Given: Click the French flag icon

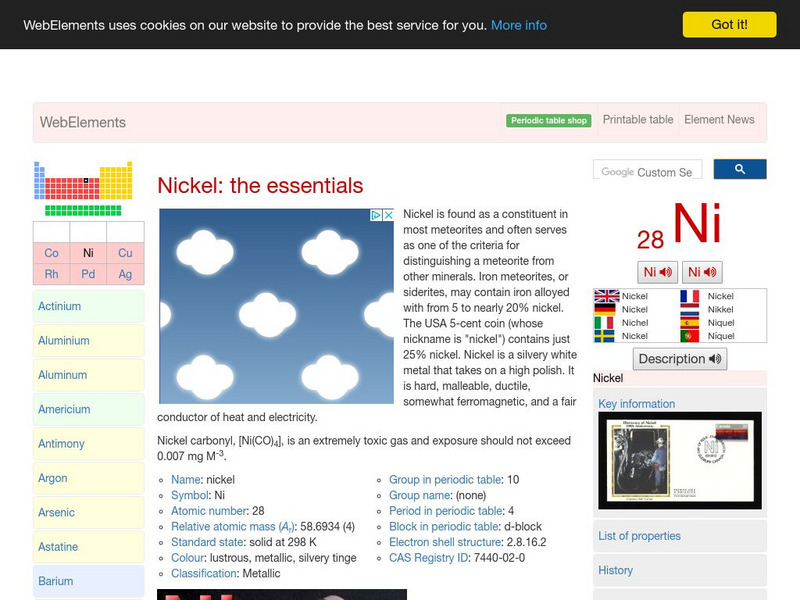Looking at the screenshot, I should point(690,296).
